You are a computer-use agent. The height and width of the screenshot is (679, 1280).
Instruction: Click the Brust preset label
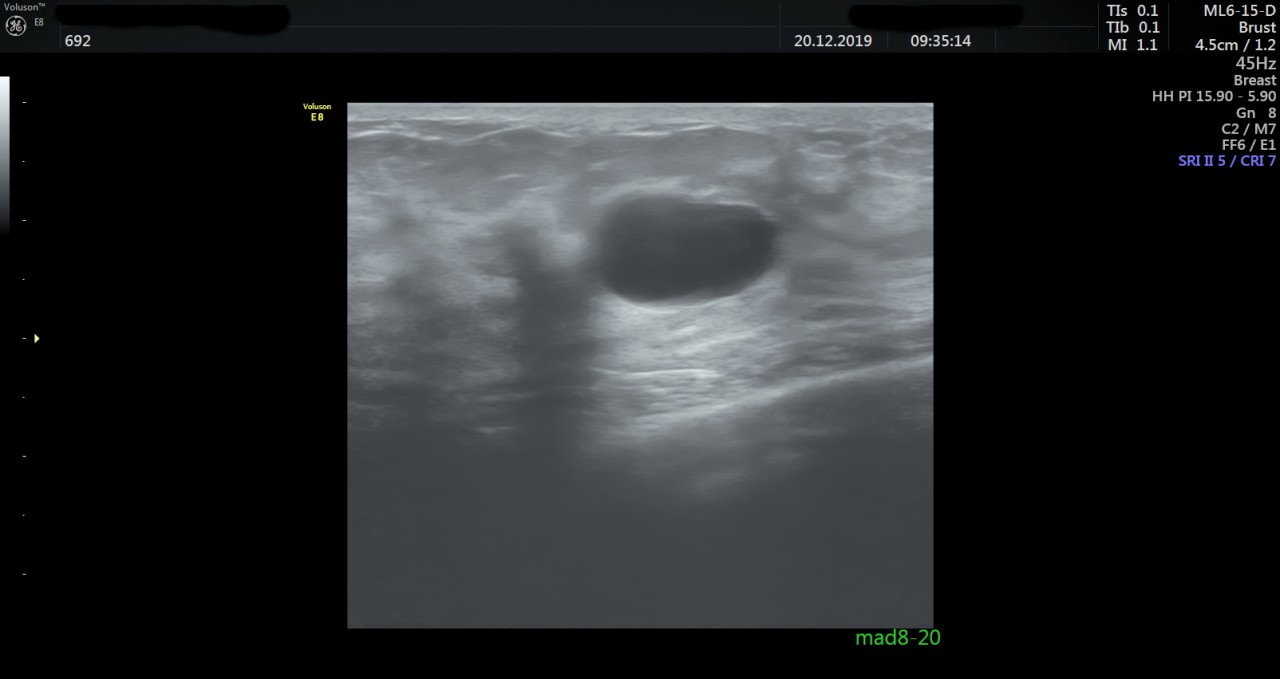click(x=1256, y=28)
